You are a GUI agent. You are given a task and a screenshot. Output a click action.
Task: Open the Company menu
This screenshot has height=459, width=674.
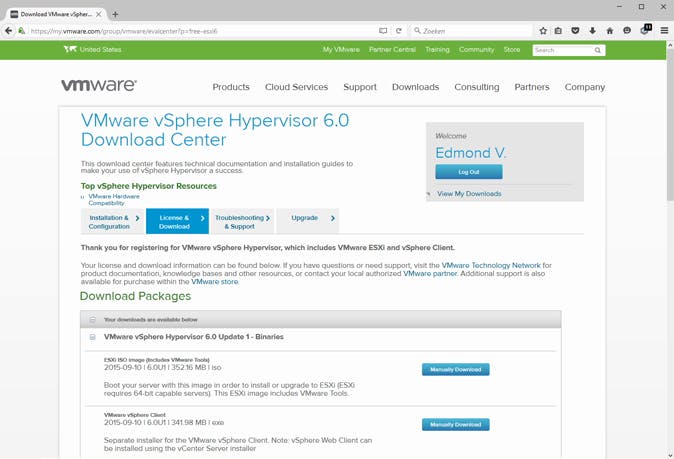585,87
